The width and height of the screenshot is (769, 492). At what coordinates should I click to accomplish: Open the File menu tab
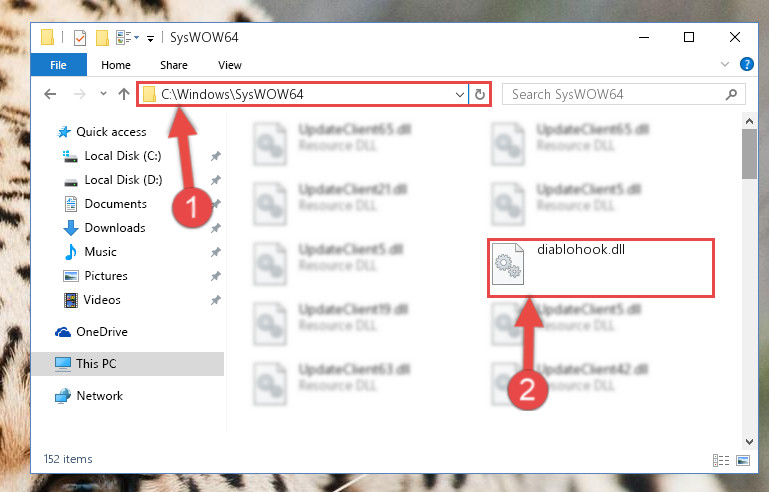pos(58,65)
